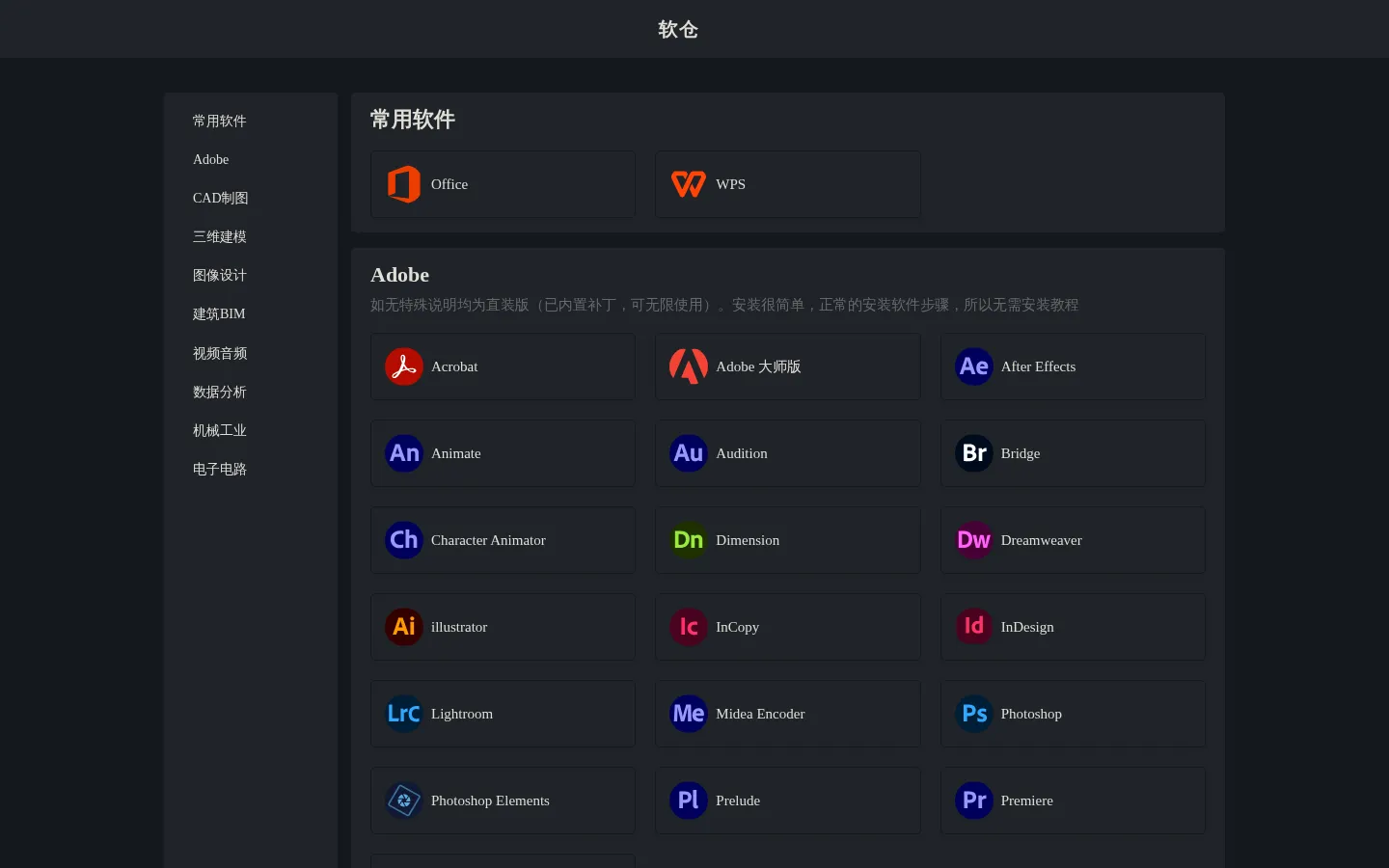Click the Dimension Dn icon
The width and height of the screenshot is (1389, 868).
pos(689,540)
